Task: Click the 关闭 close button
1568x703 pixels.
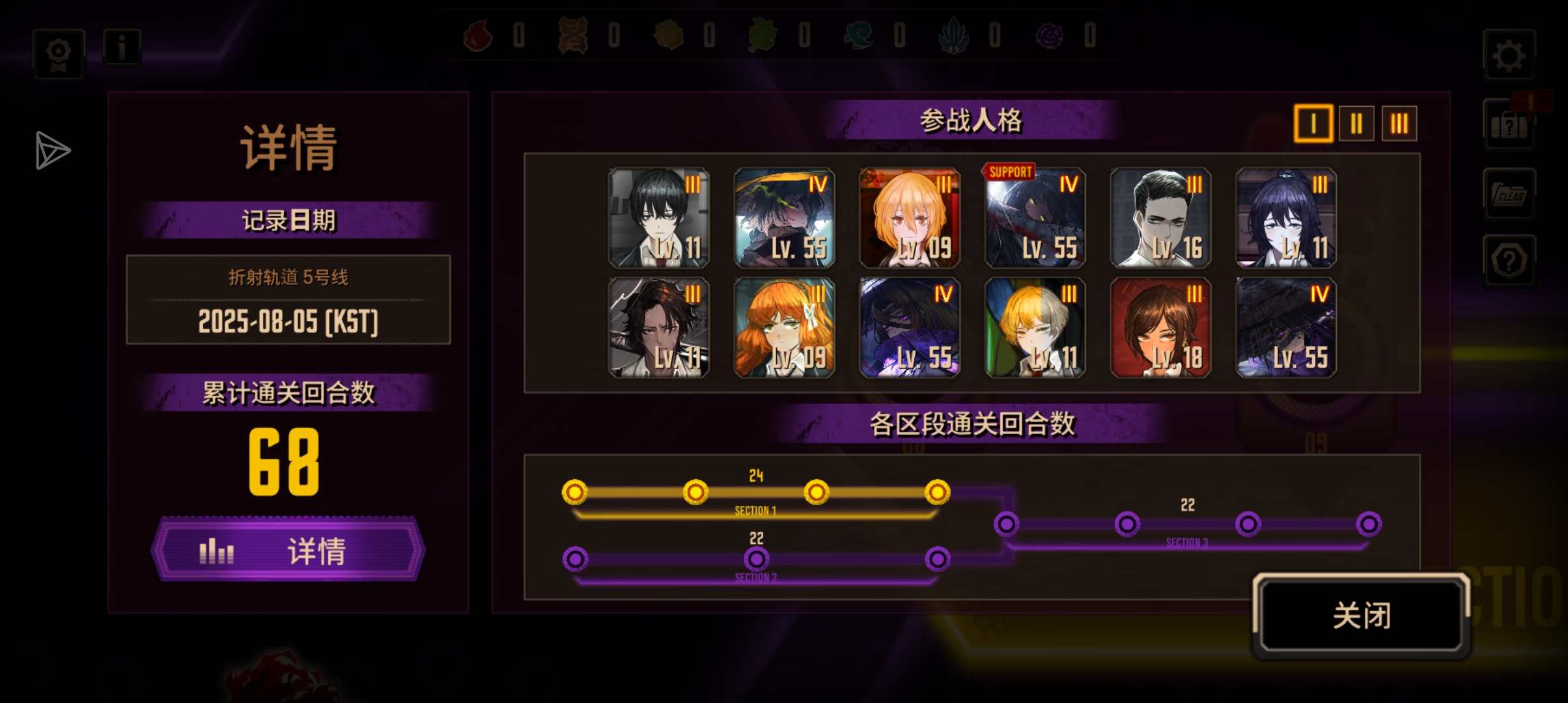Action: [x=1362, y=615]
